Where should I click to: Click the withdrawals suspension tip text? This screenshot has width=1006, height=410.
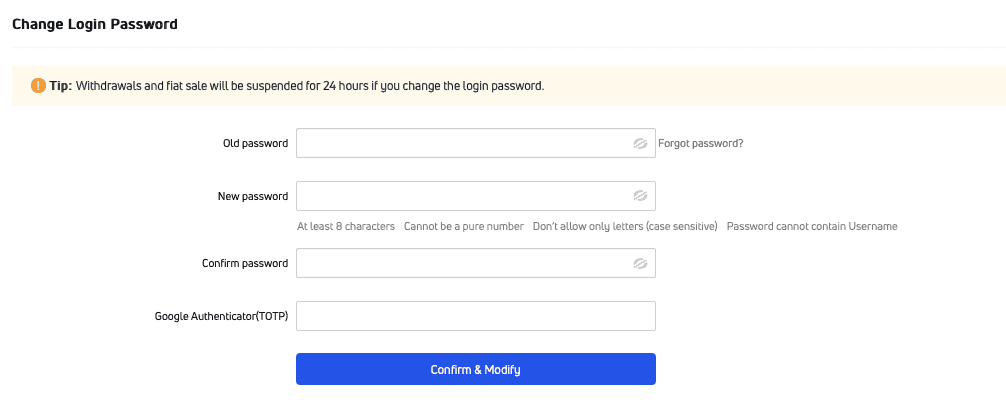310,86
